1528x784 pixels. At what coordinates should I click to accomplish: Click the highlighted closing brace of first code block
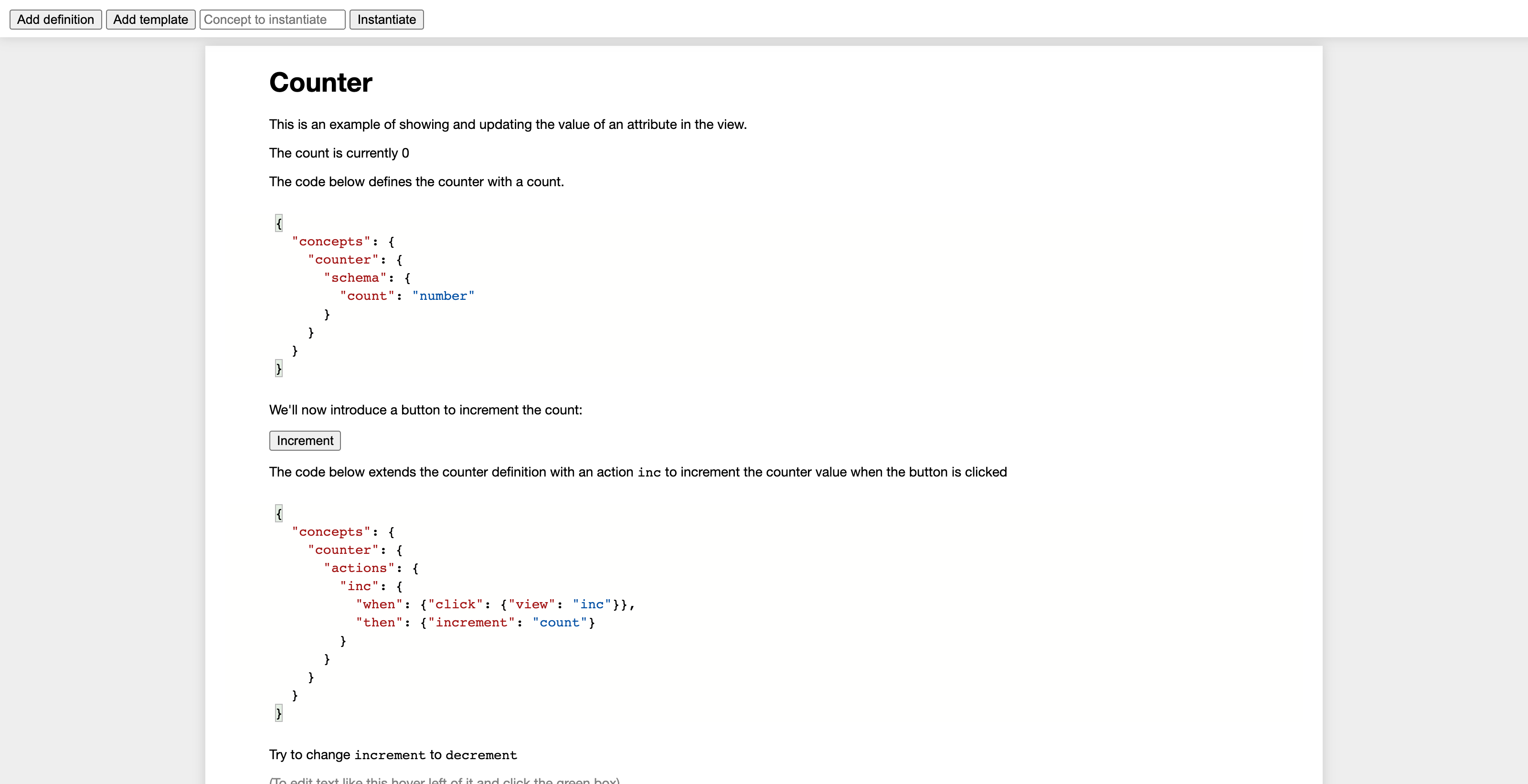[279, 368]
